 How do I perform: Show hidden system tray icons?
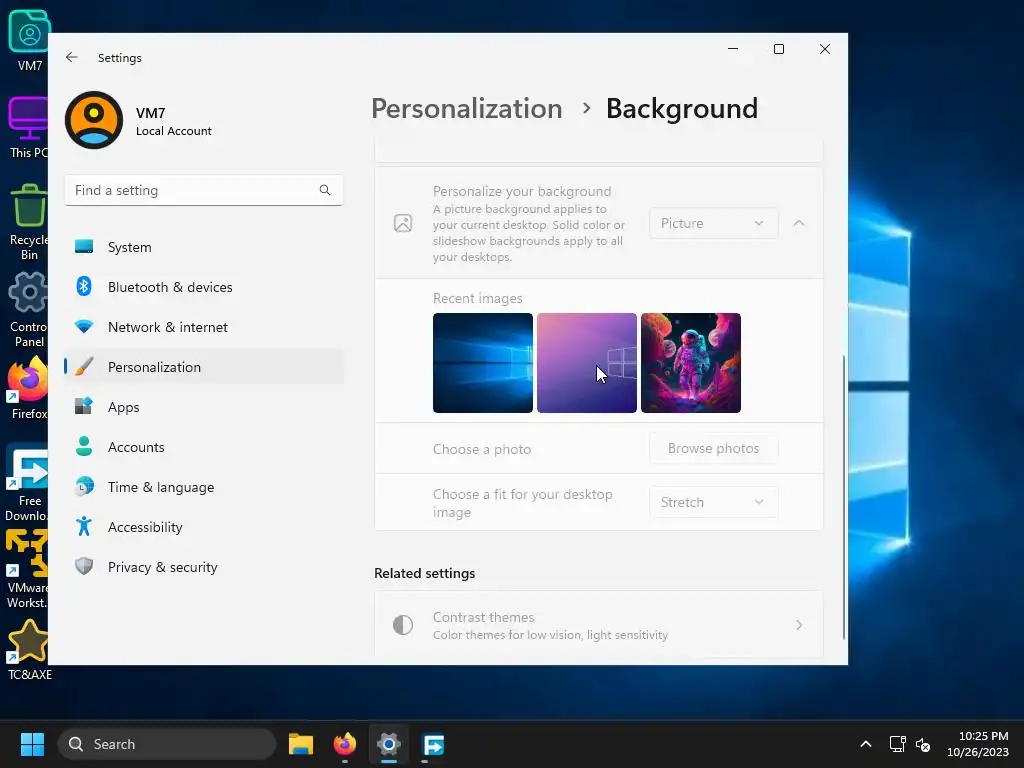coord(865,744)
